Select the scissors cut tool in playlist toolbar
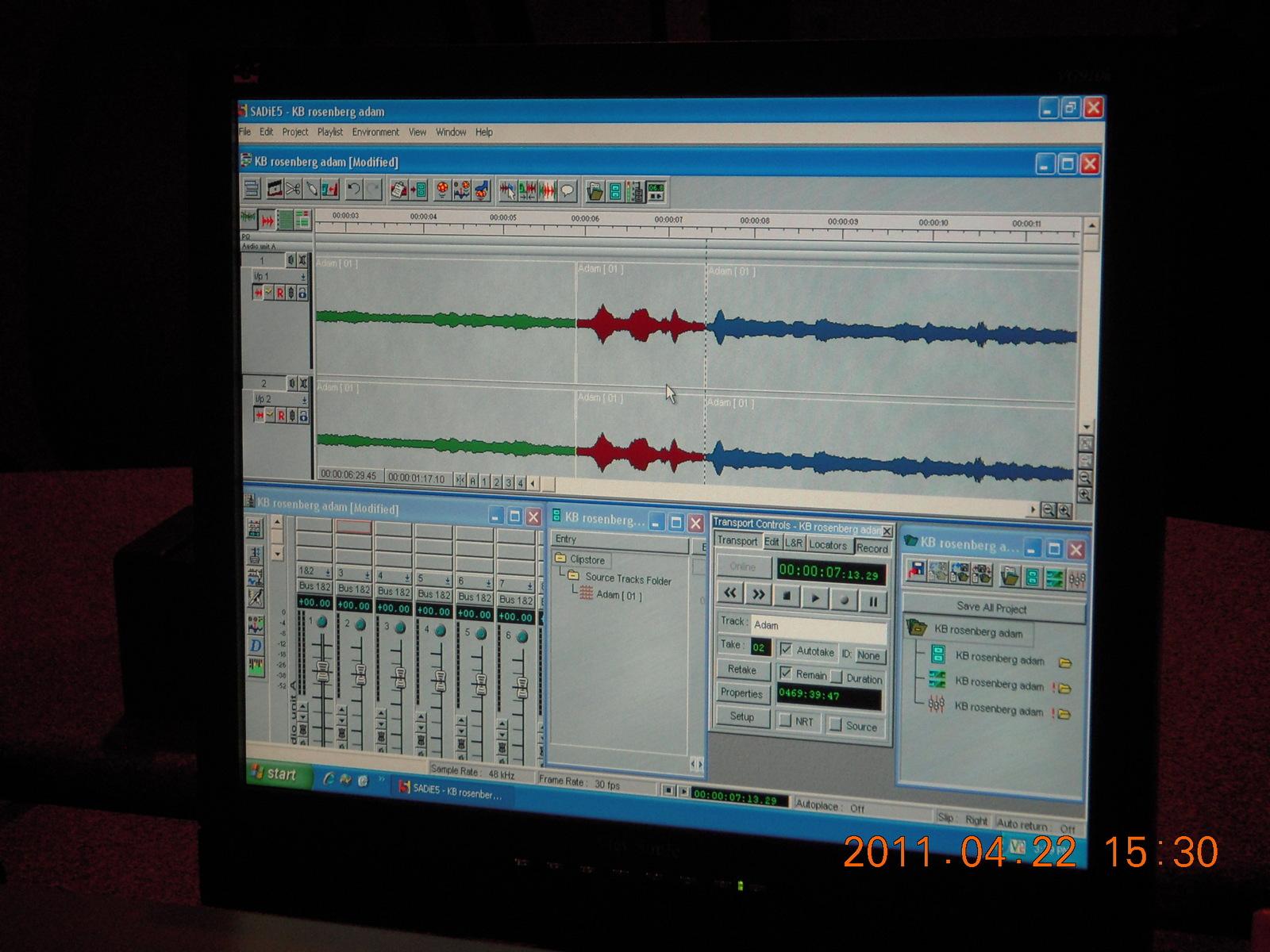The height and width of the screenshot is (952, 1270). [293, 189]
